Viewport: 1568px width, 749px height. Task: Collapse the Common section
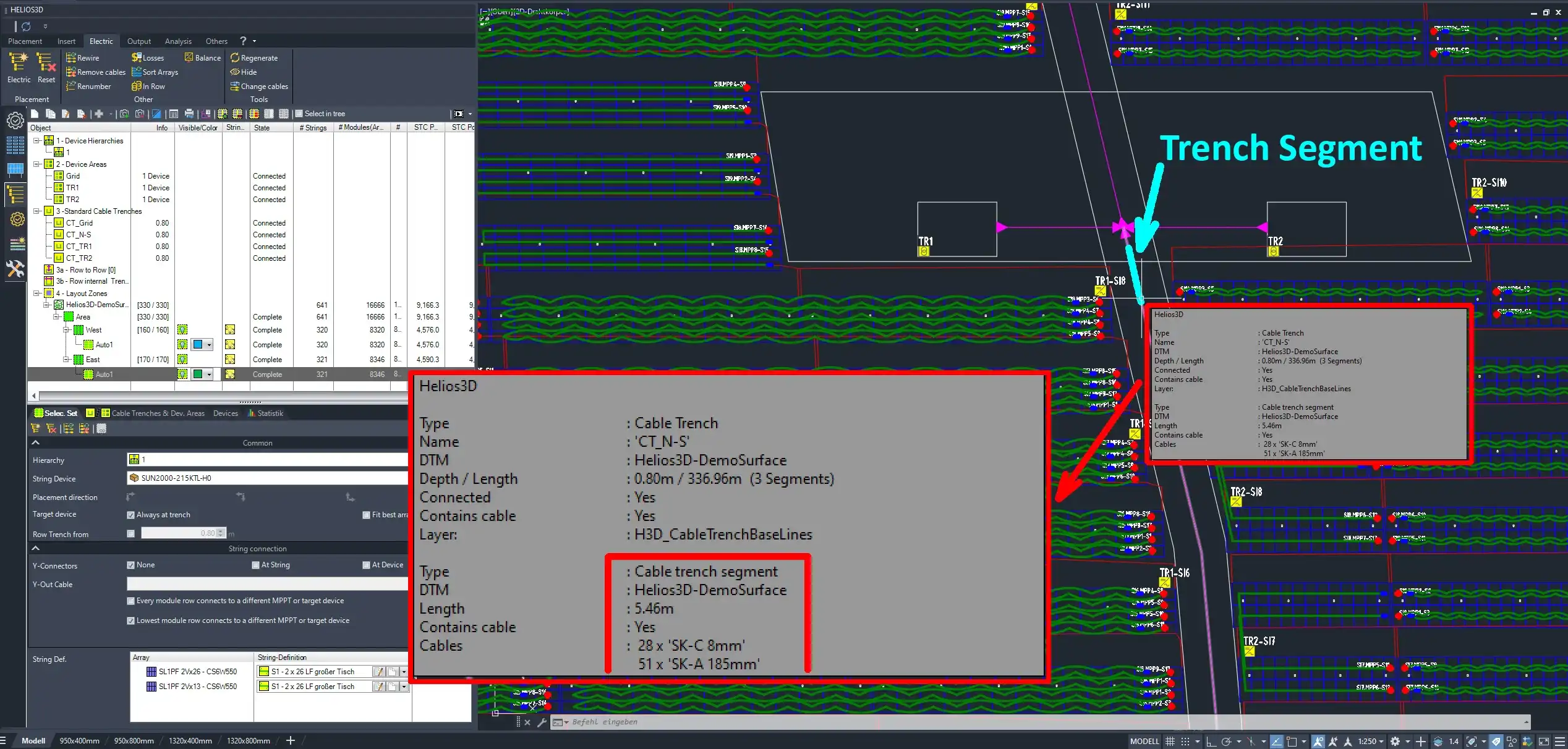pos(35,442)
